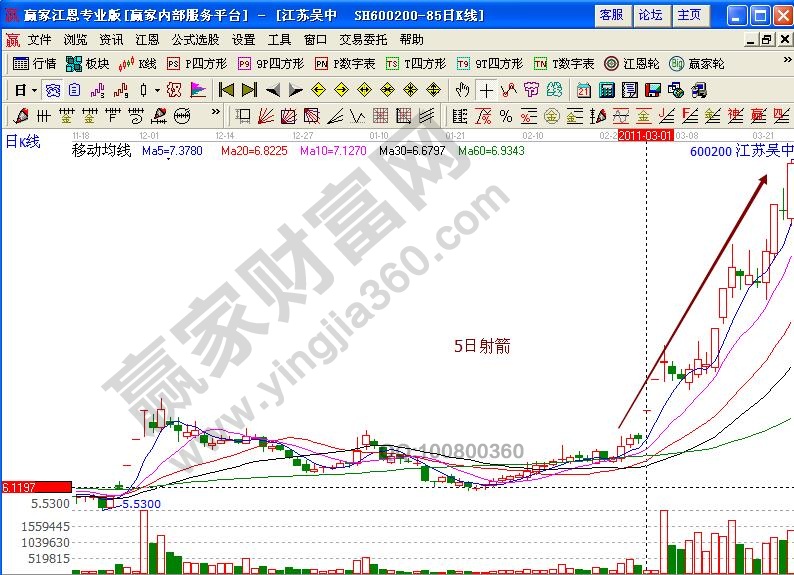Expand the candlestick style dropdown arrow
This screenshot has width=794, height=575.
[157, 89]
